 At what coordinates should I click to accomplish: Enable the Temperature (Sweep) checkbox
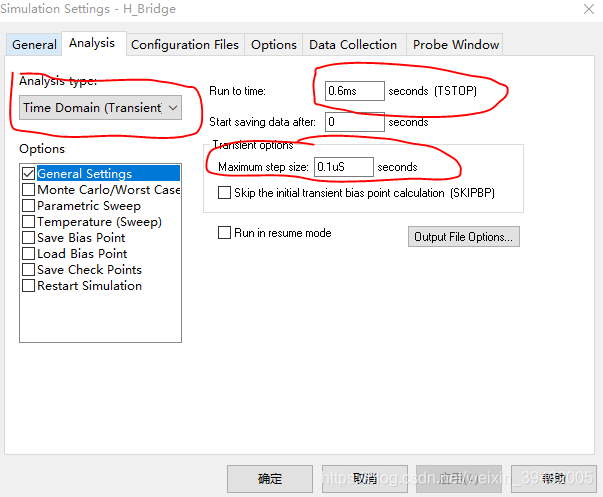(28, 222)
